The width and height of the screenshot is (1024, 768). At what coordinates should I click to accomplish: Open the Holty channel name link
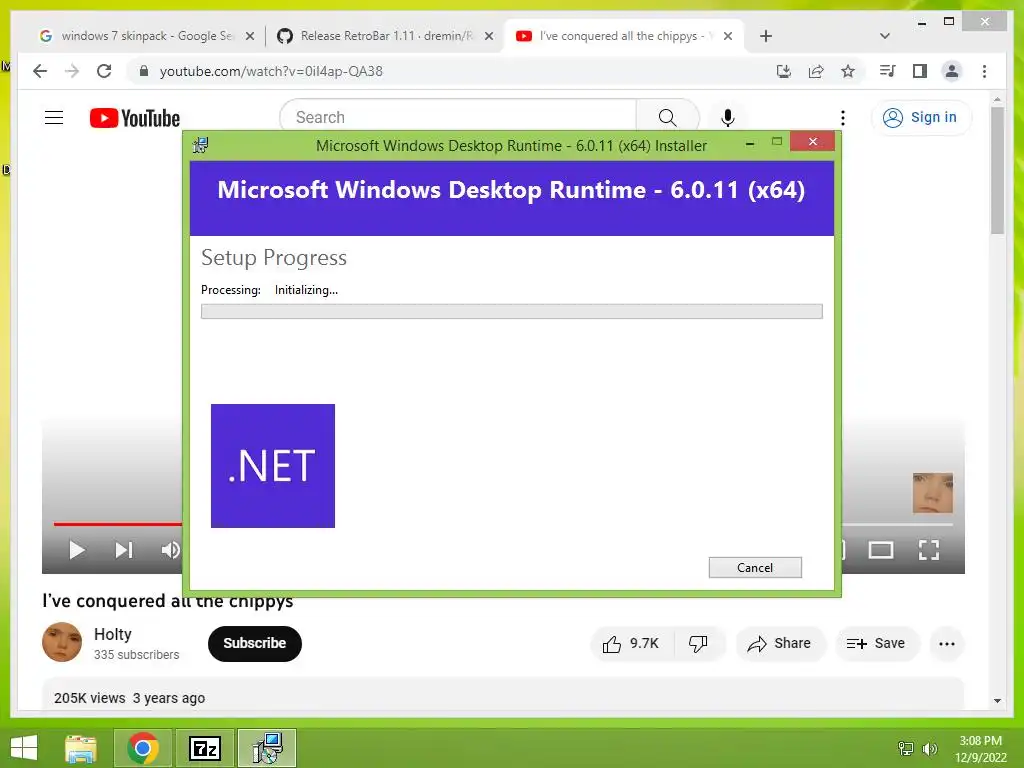click(x=112, y=634)
